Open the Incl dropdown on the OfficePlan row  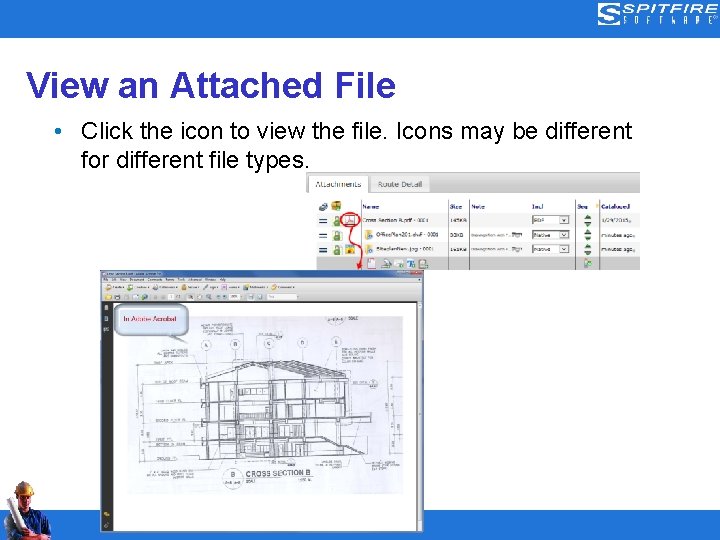pyautogui.click(x=551, y=235)
